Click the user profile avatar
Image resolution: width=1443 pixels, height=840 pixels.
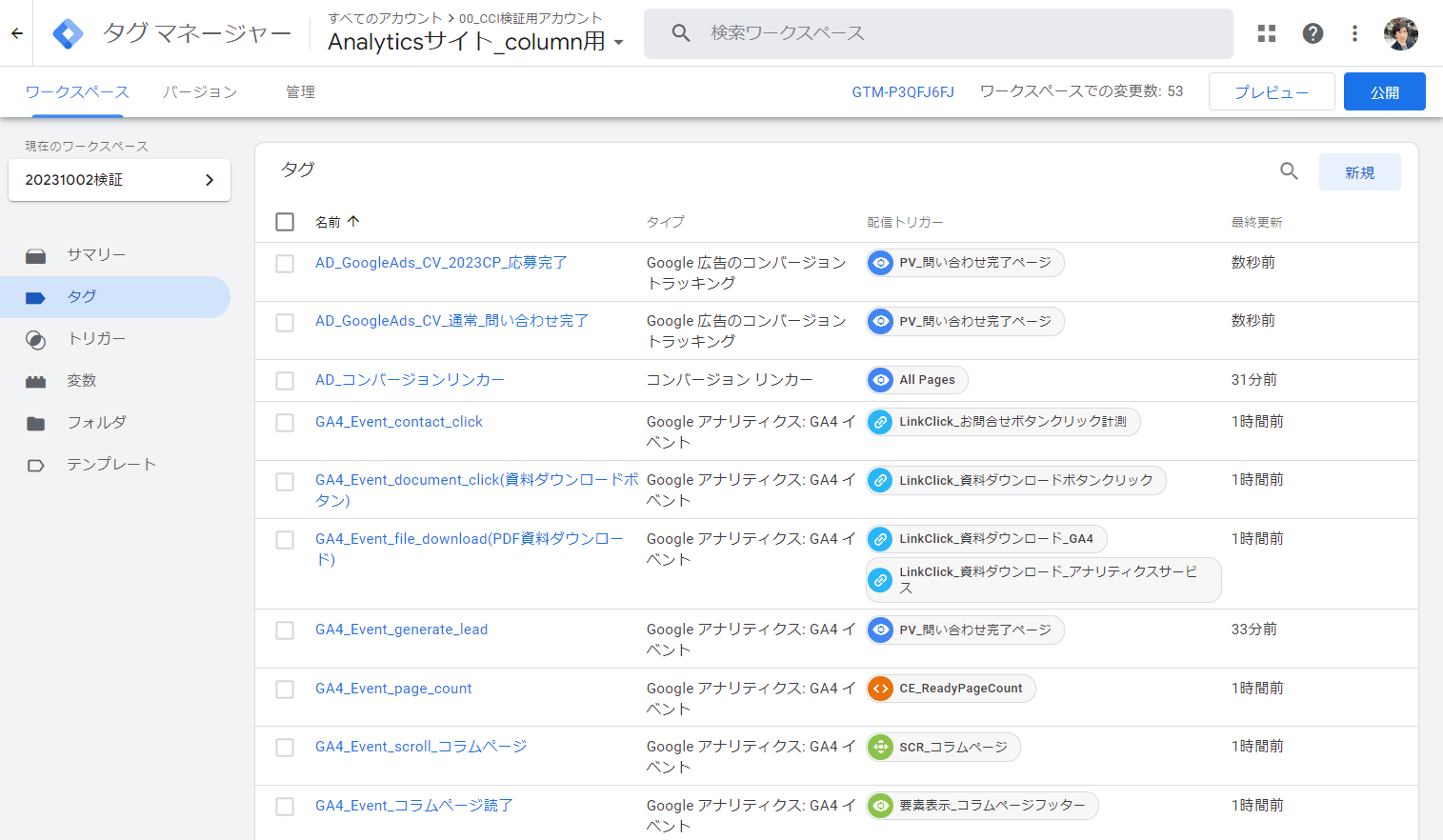(x=1400, y=33)
